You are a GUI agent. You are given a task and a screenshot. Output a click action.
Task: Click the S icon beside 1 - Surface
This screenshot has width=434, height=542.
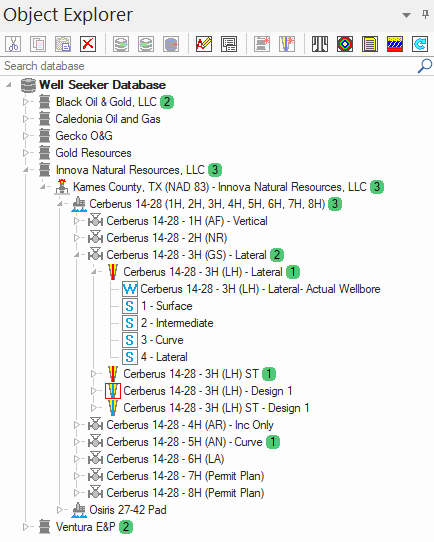tap(130, 306)
